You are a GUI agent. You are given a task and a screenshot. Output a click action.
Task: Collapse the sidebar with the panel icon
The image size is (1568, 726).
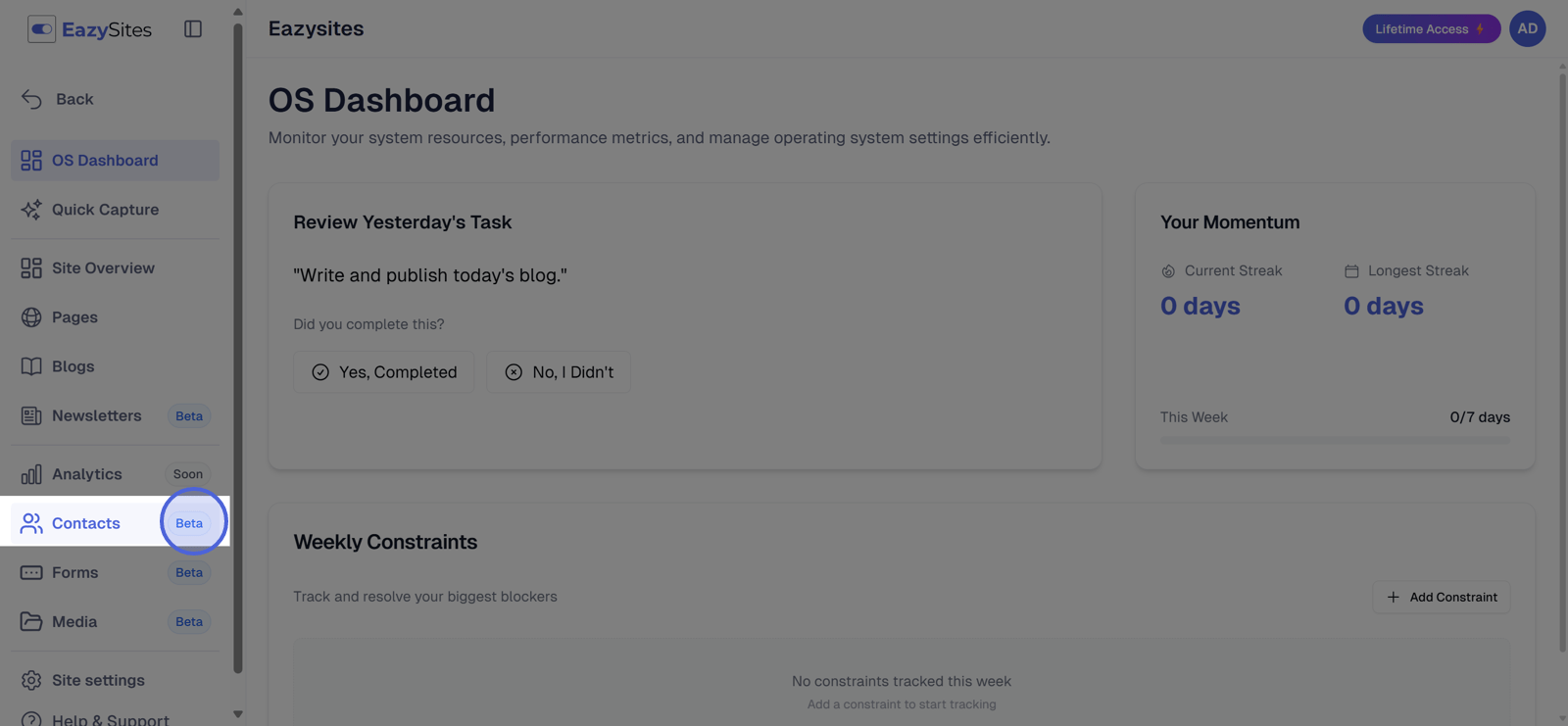(x=193, y=29)
